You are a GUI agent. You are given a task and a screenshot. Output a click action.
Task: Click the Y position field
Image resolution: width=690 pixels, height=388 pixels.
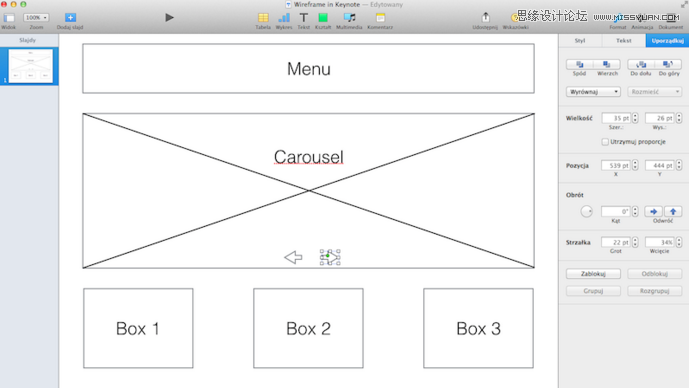[660, 165]
